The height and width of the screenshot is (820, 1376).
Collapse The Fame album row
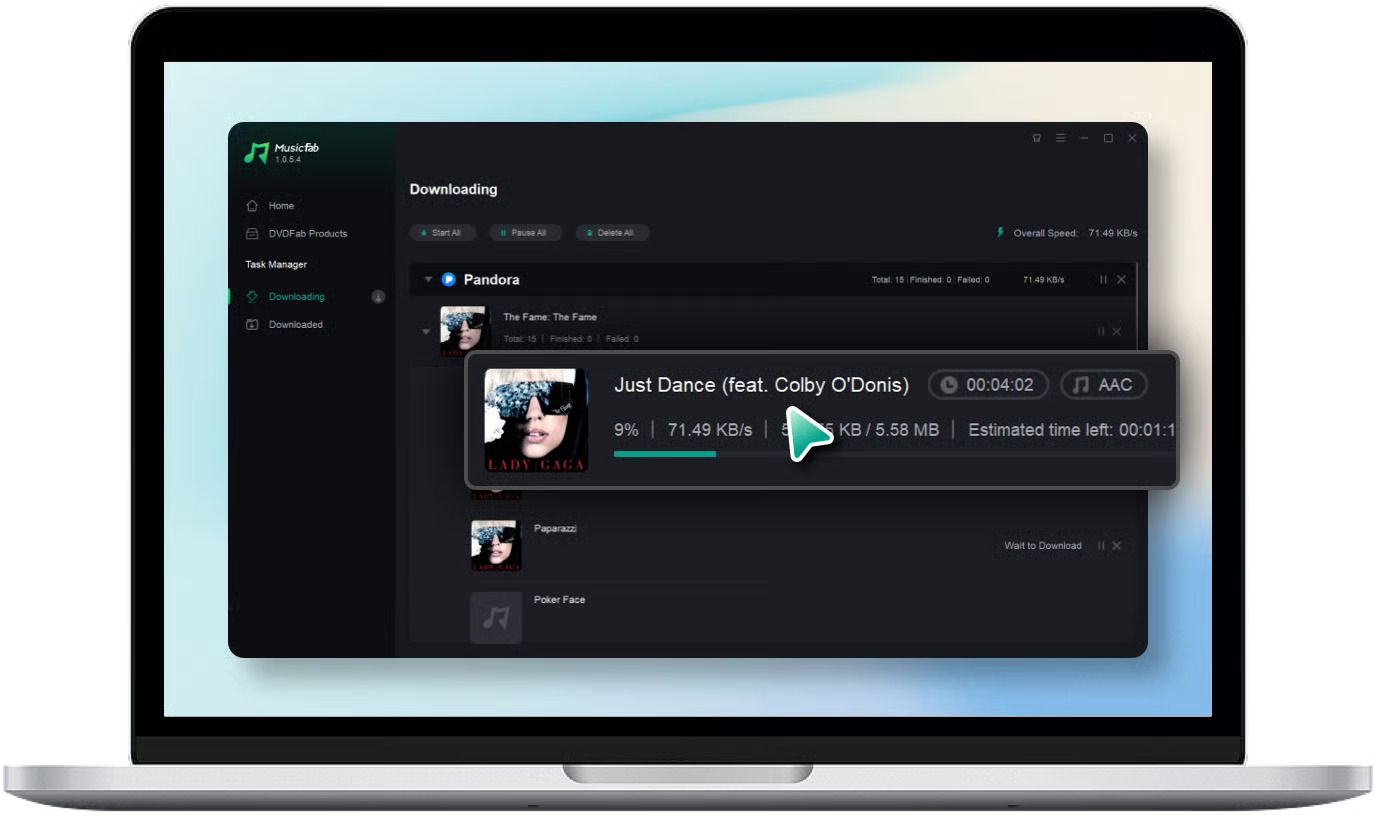tap(426, 332)
